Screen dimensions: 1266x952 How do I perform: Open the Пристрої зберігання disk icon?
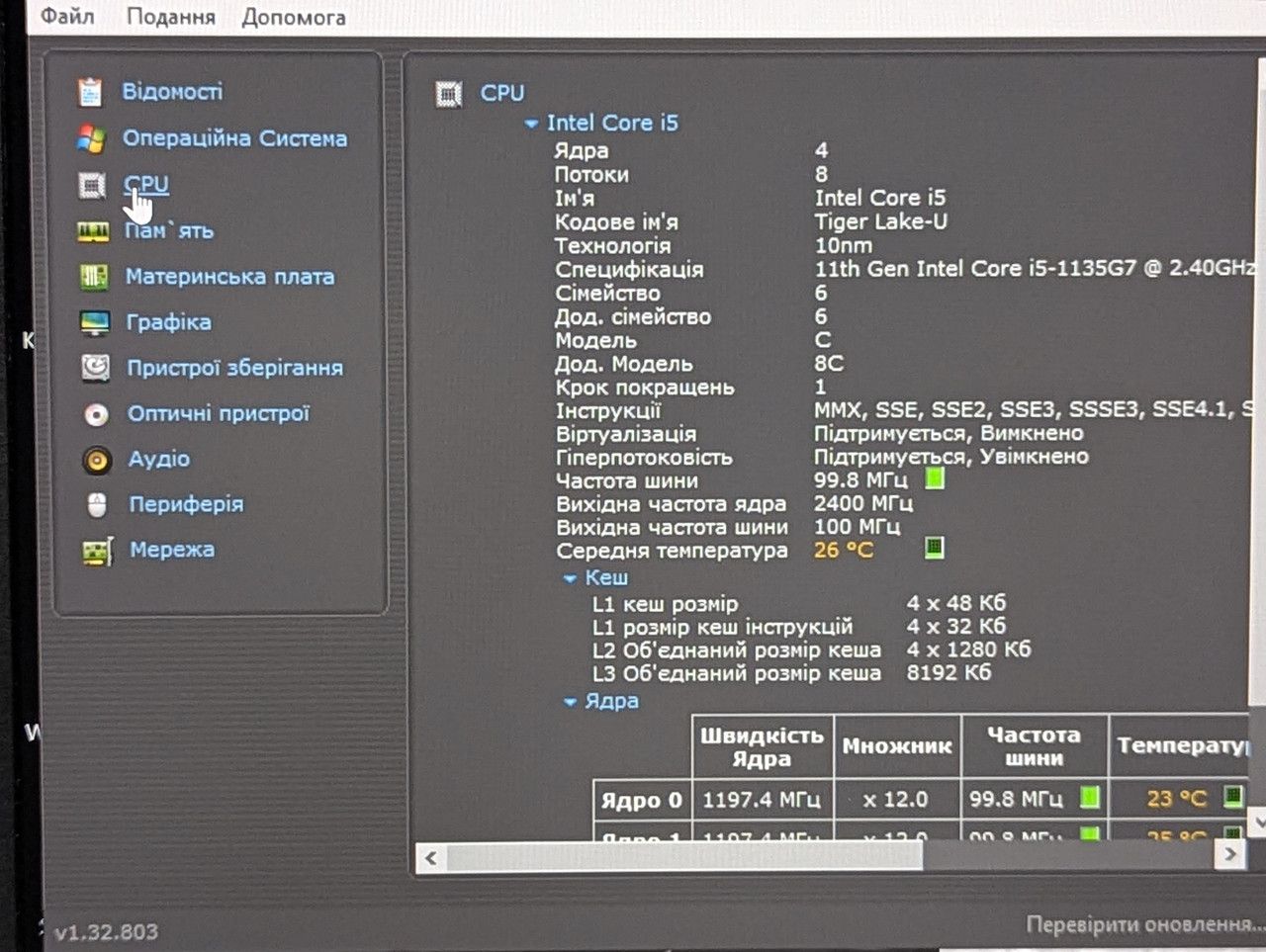(x=96, y=368)
